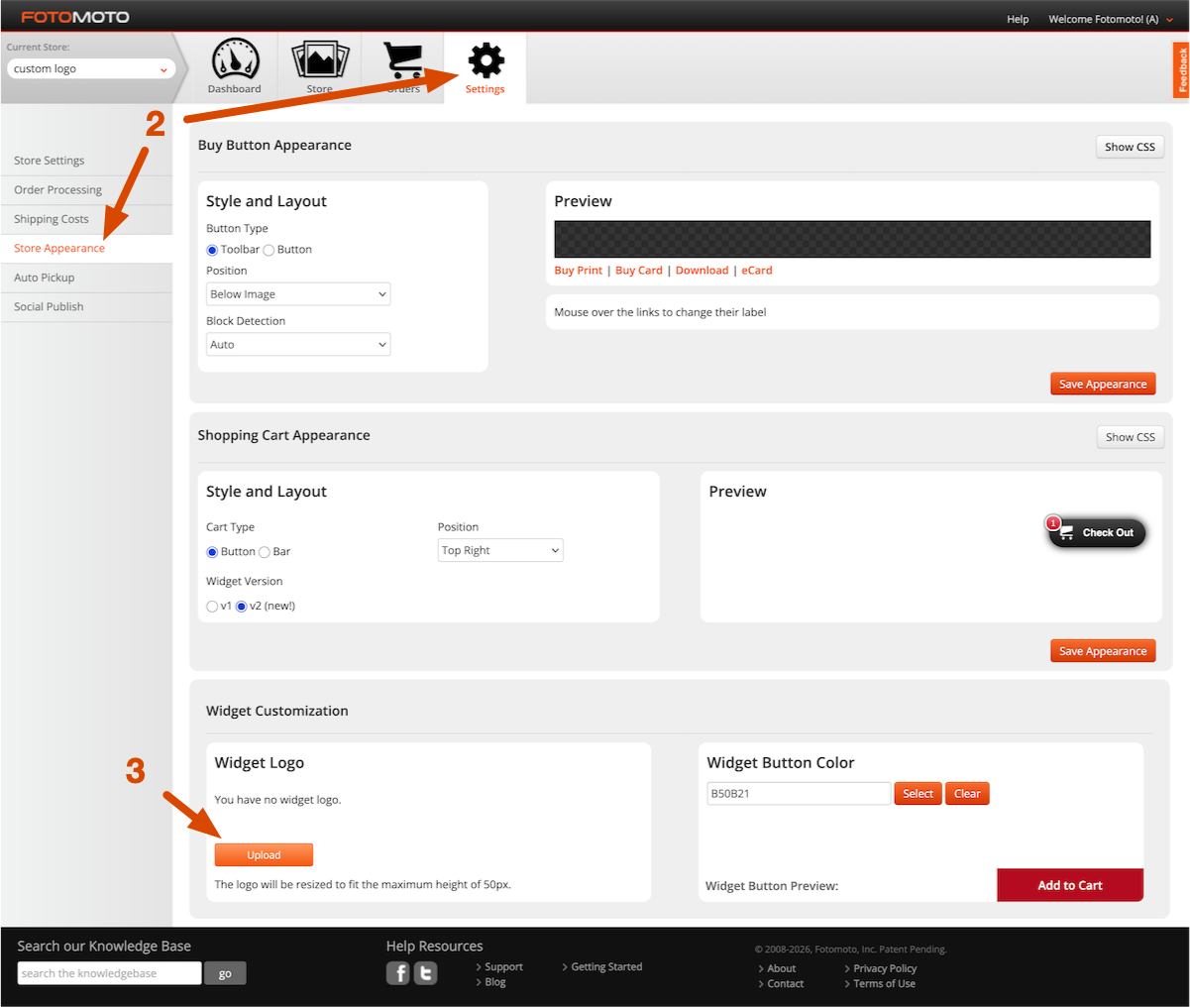Show CSS for Buy Button Appearance
This screenshot has height=1008, width=1190.
(1130, 147)
